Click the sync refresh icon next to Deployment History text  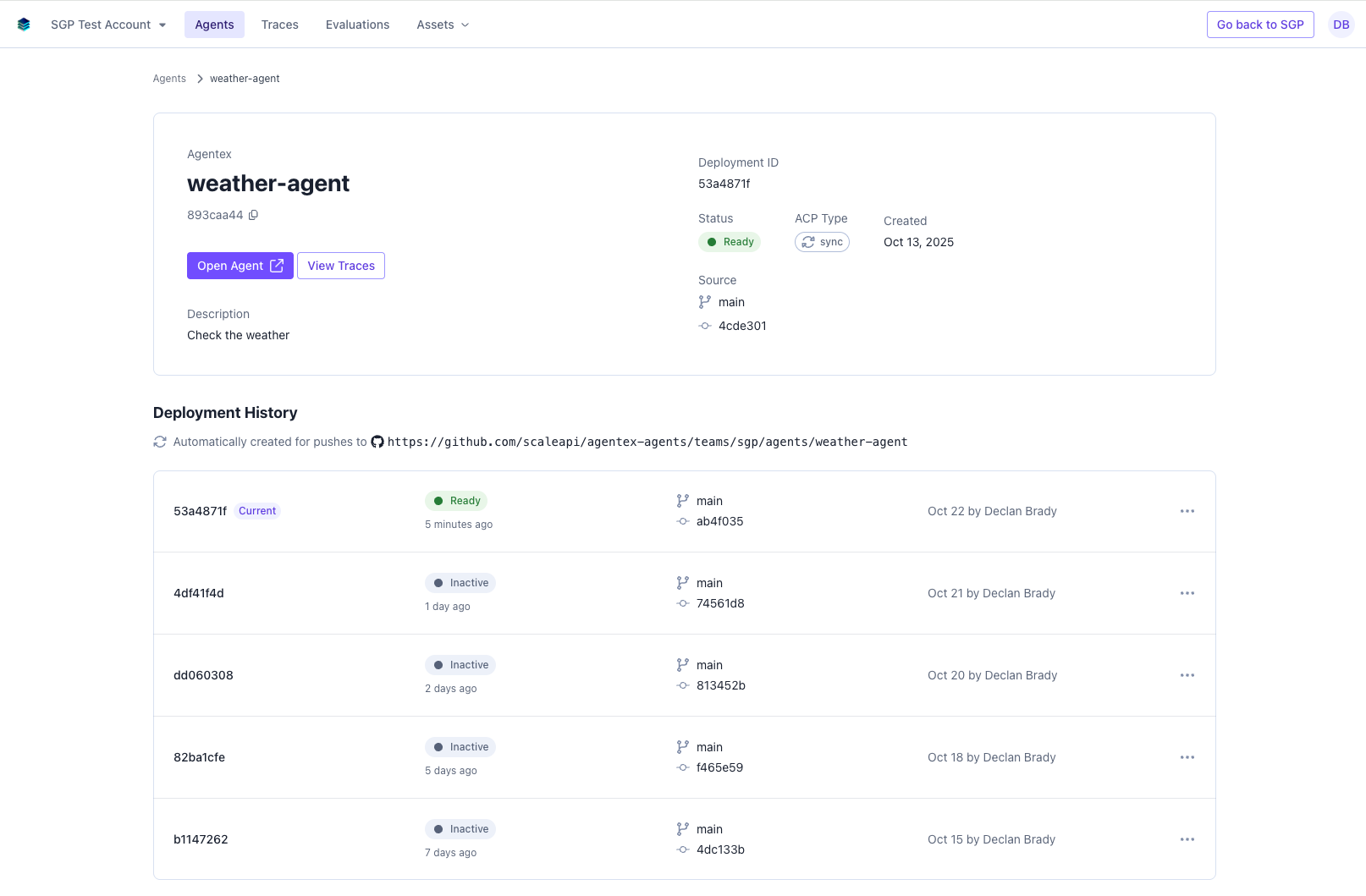[x=159, y=441]
